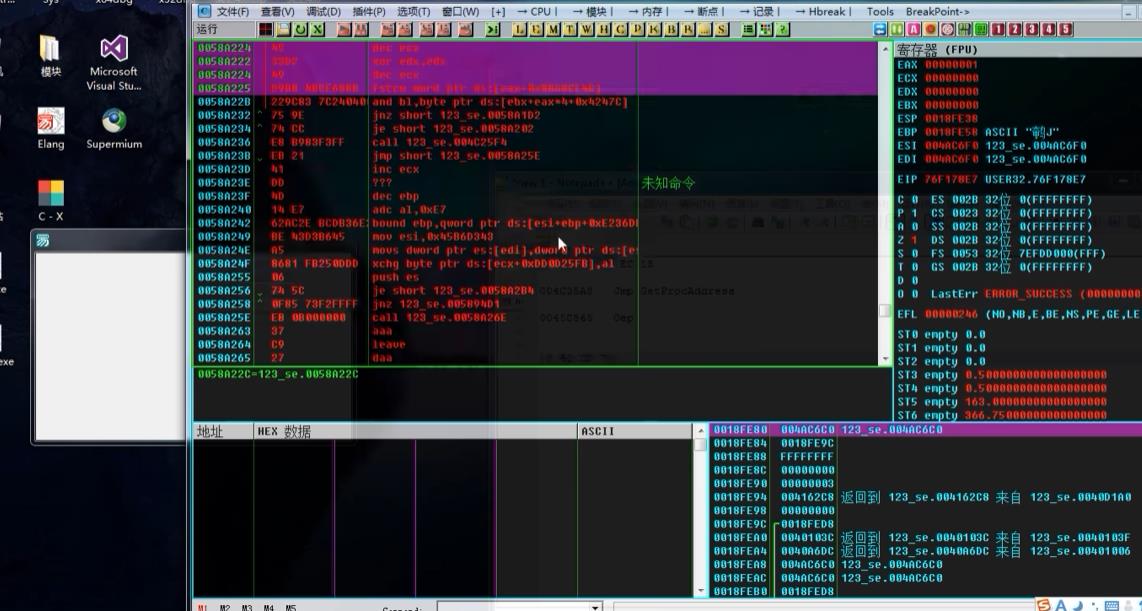Open the Memory map with the M button

pyautogui.click(x=553, y=29)
